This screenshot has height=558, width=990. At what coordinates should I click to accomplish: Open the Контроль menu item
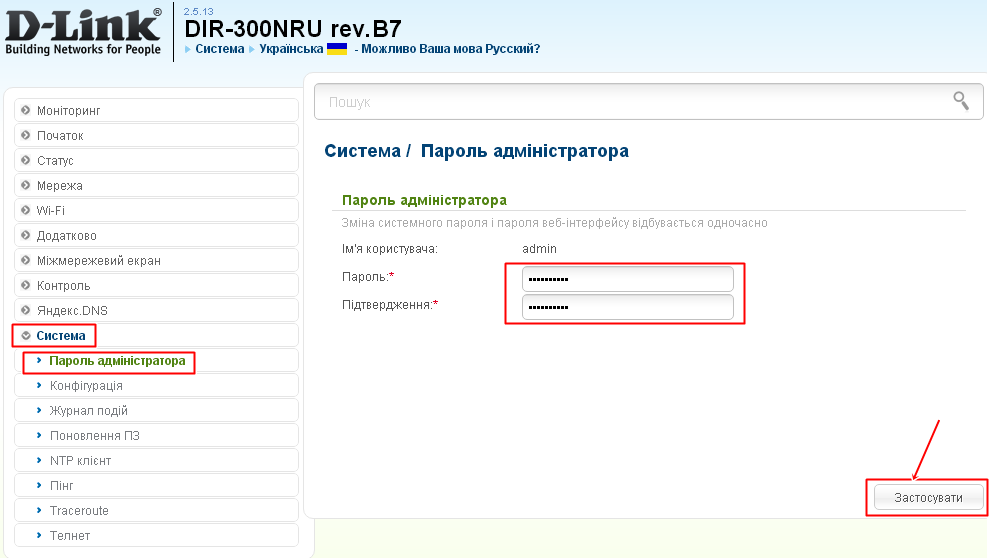coord(156,285)
